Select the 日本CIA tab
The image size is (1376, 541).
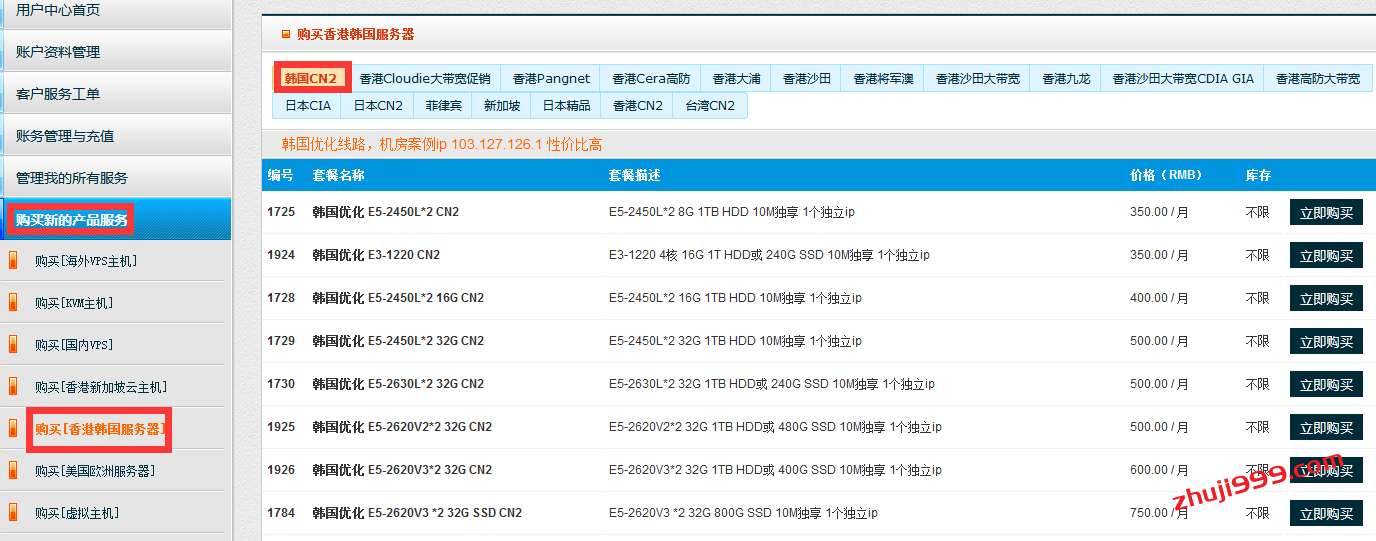point(307,105)
